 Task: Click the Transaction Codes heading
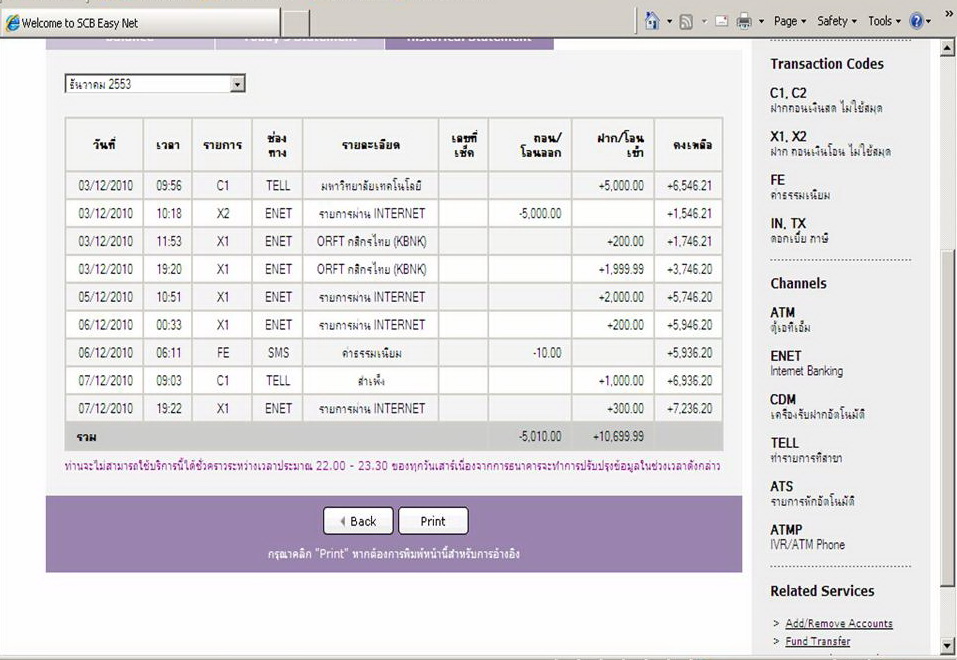pyautogui.click(x=826, y=64)
